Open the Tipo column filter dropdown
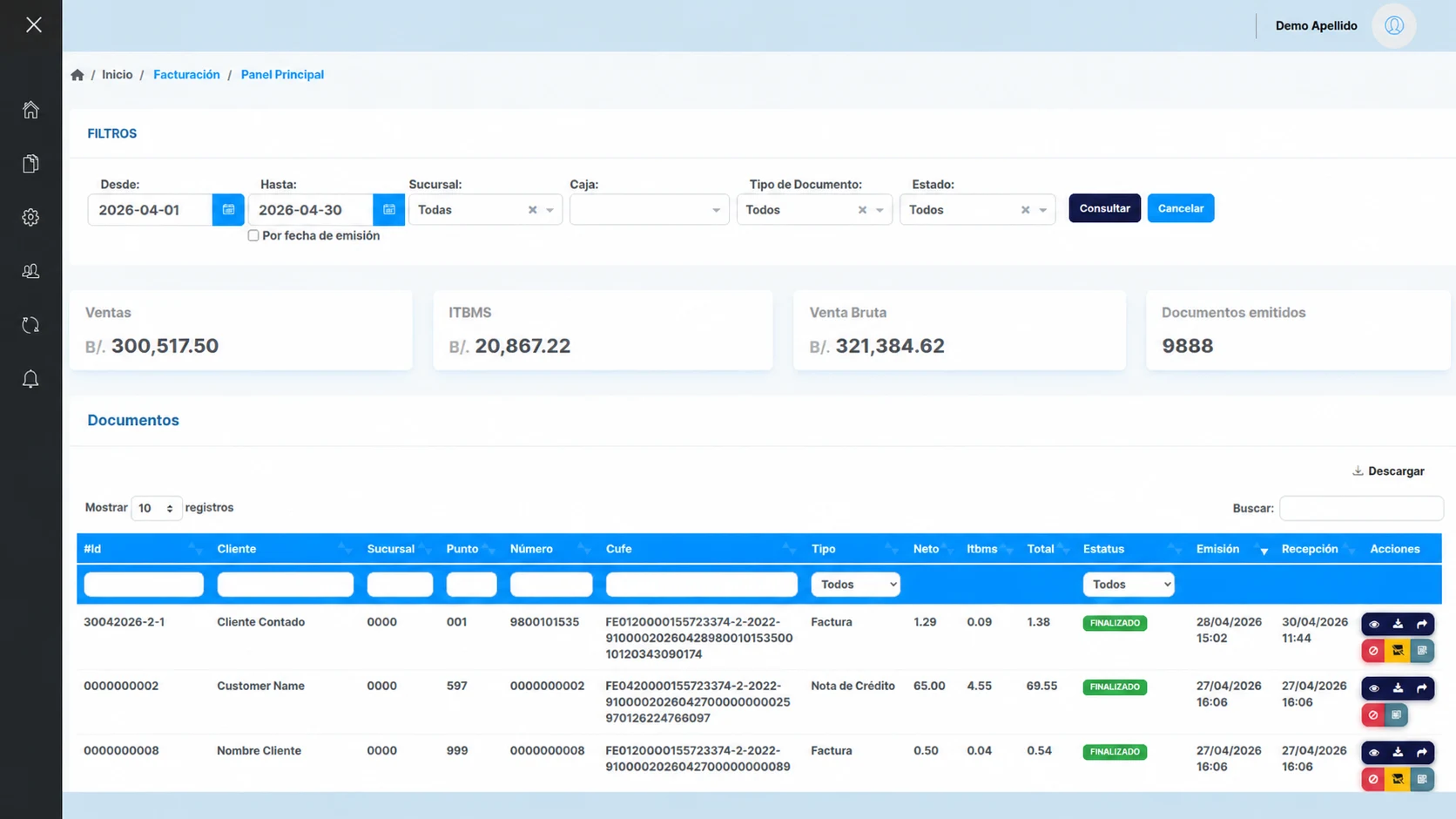Screen dimensions: 1456x819 pos(855,585)
